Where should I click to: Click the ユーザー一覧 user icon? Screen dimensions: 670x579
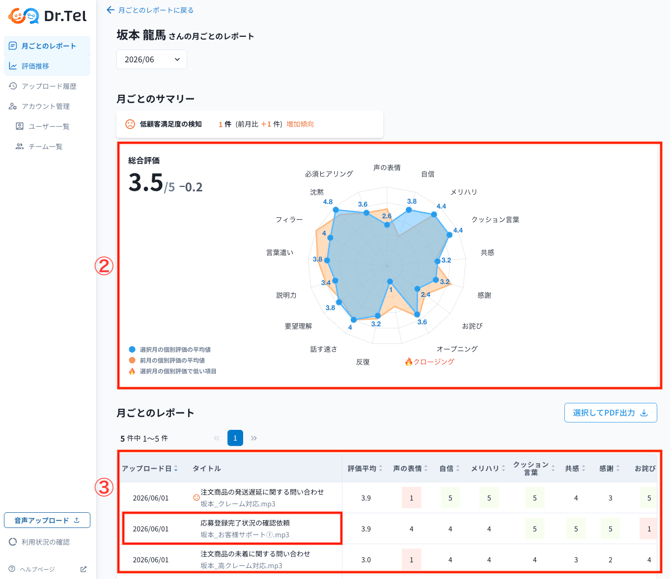pyautogui.click(x=20, y=126)
